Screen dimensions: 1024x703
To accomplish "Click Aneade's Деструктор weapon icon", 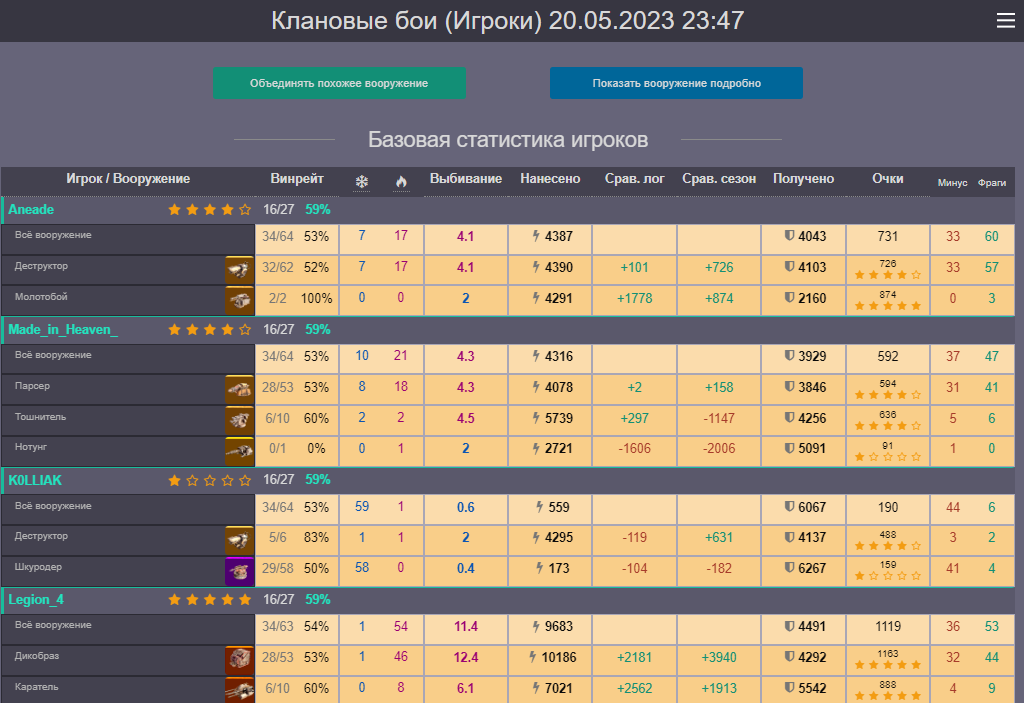I will pyautogui.click(x=239, y=269).
